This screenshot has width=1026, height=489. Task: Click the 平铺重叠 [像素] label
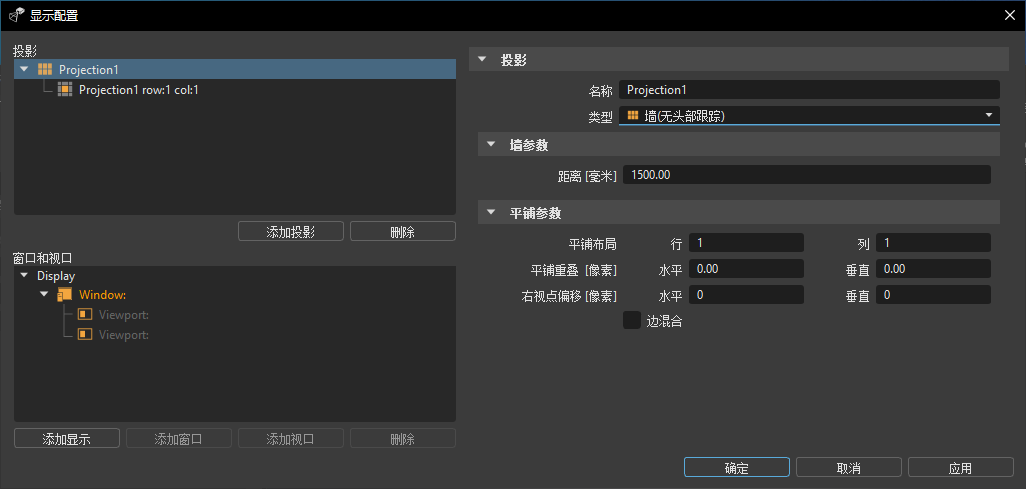tap(573, 269)
